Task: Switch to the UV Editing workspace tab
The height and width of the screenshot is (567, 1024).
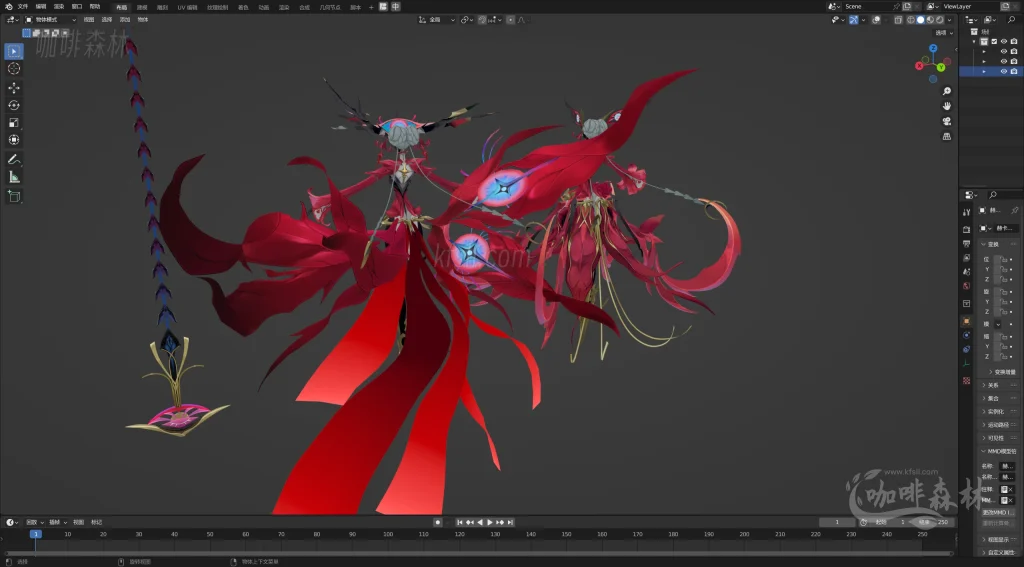Action: [187, 7]
